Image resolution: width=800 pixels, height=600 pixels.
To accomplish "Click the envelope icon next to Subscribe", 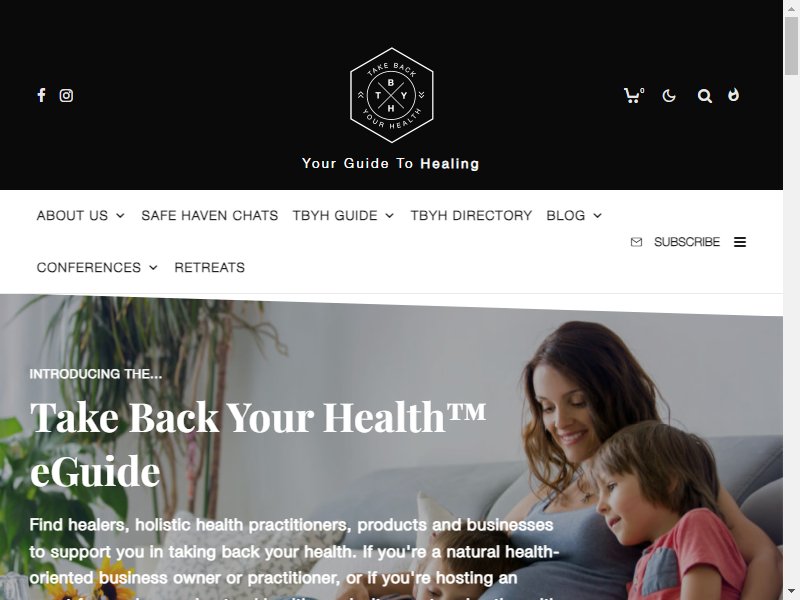I will tap(636, 242).
